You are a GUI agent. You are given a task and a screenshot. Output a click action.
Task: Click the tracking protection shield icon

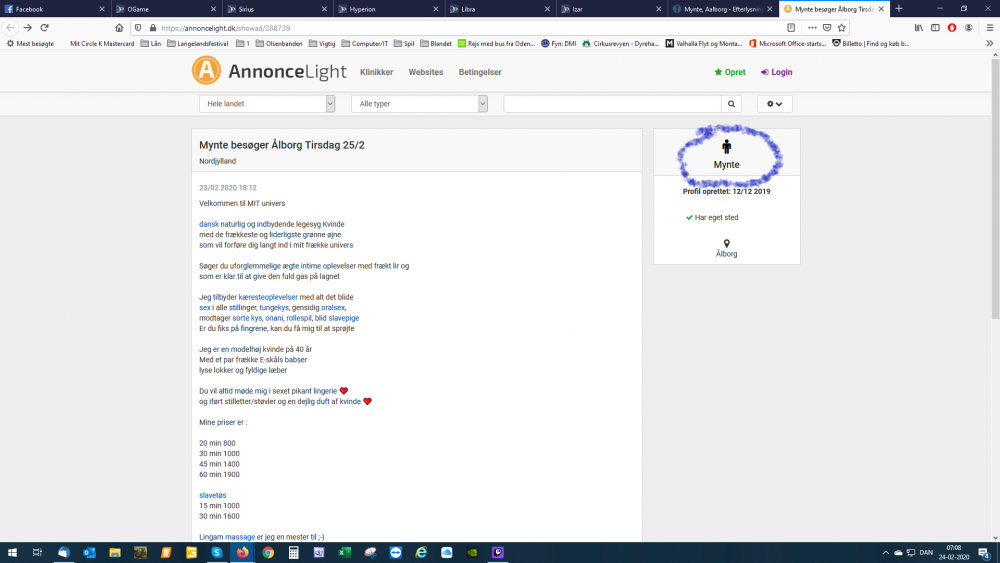pyautogui.click(x=138, y=28)
